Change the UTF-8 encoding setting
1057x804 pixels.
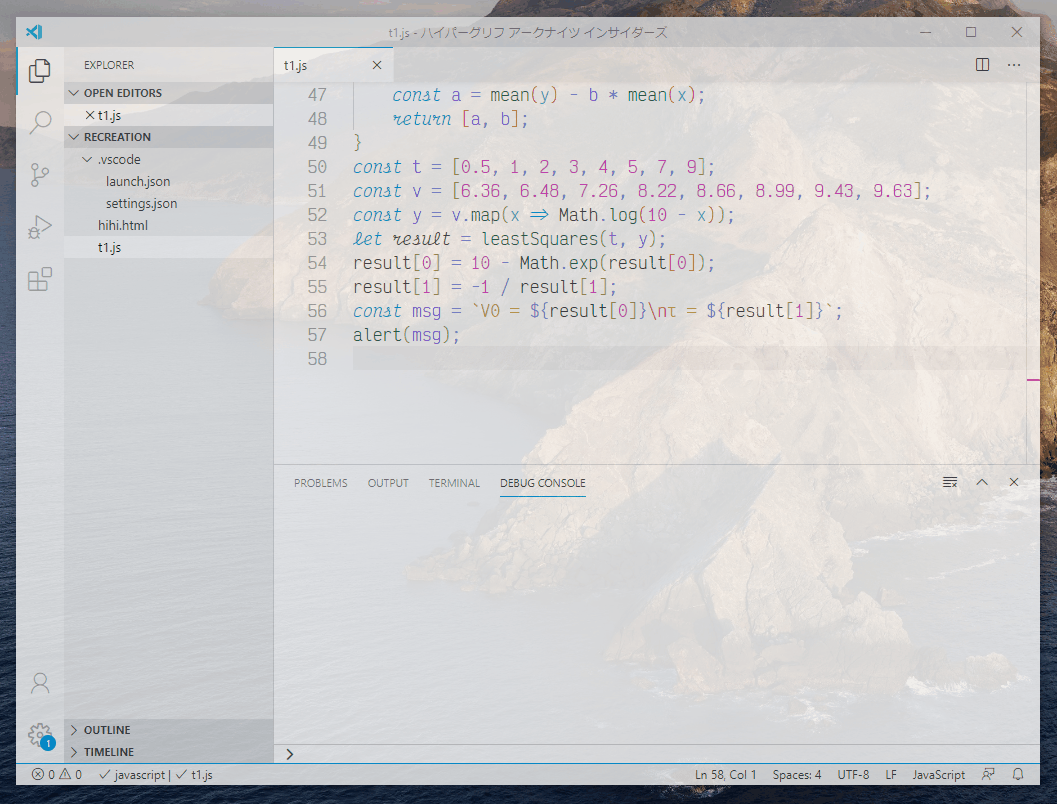point(853,774)
